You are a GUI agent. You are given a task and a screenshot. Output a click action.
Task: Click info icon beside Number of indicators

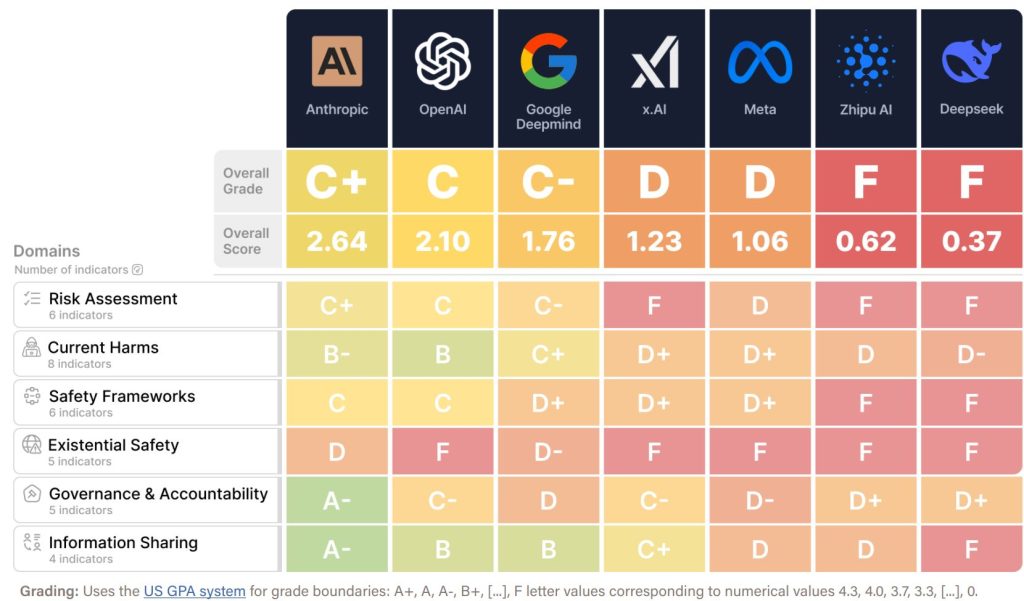click(x=137, y=269)
